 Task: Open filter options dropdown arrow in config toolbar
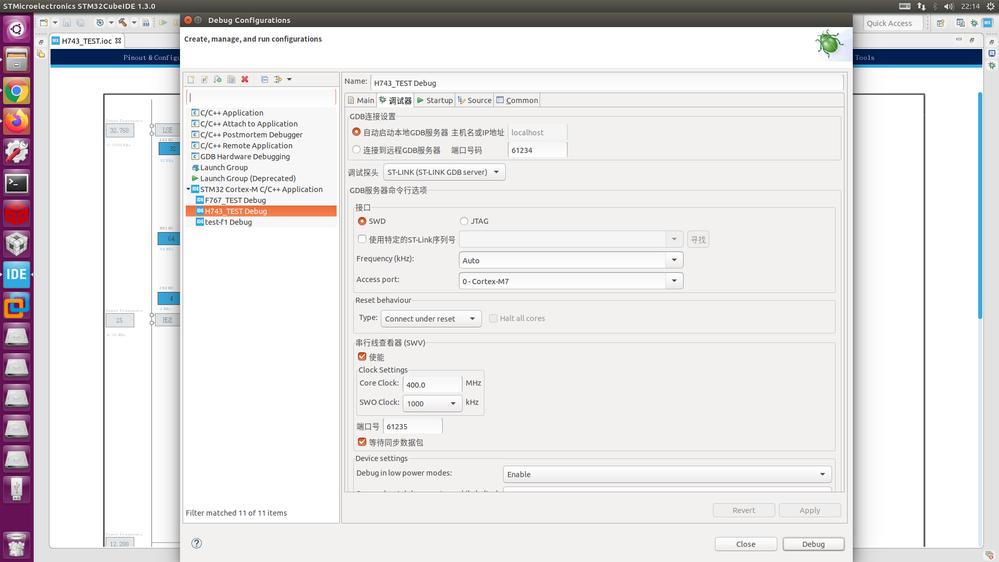289,80
